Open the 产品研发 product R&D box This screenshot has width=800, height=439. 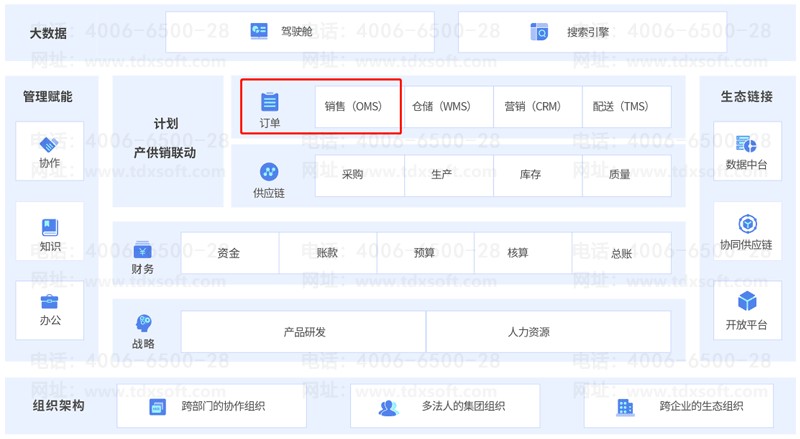pyautogui.click(x=304, y=332)
